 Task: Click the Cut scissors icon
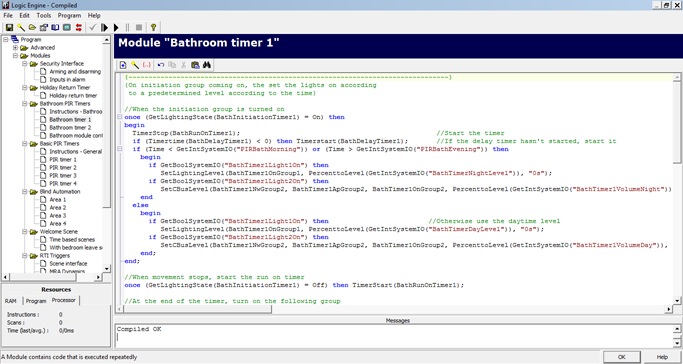pyautogui.click(x=183, y=65)
